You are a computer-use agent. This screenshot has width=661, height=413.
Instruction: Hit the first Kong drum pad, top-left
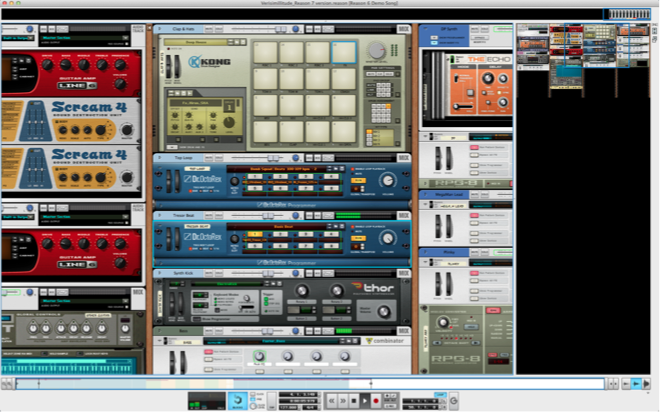pos(265,52)
